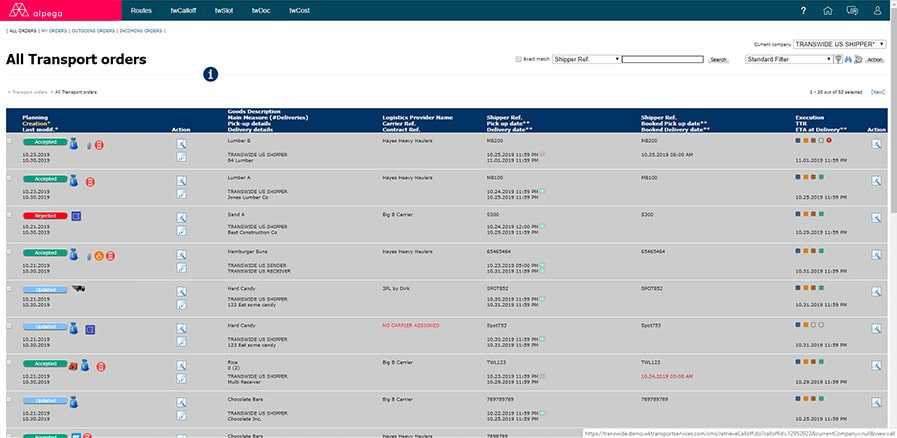View details magnifier for Hamburger Buns order
897x438 pixels.
click(x=181, y=254)
